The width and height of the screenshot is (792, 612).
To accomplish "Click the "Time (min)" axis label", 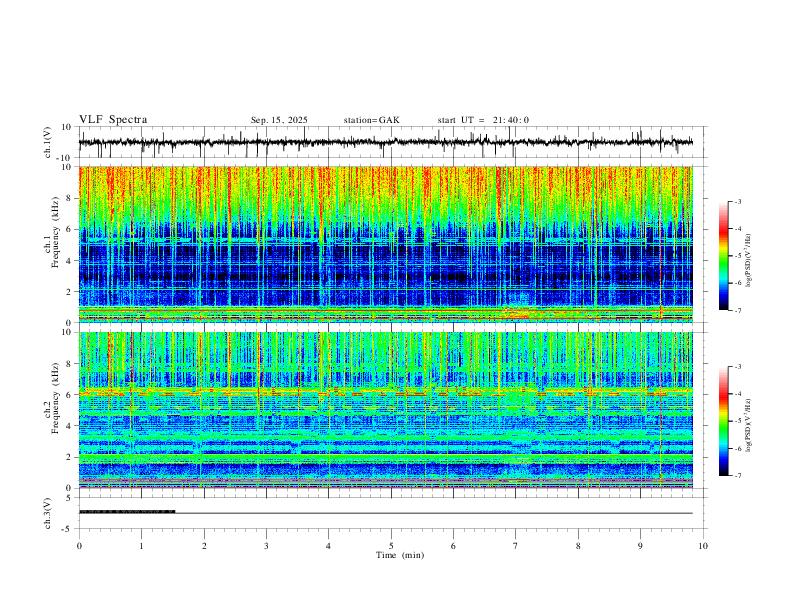I will pyautogui.click(x=400, y=555).
